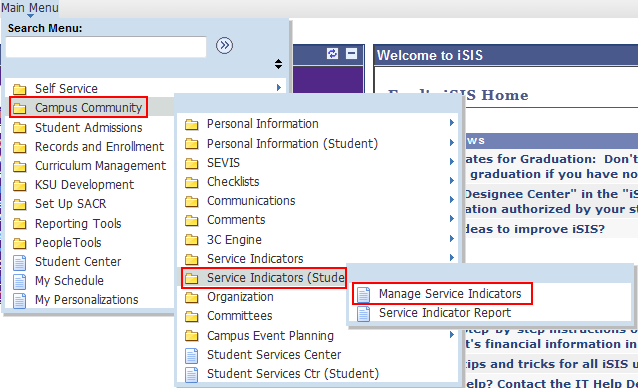Viewport: 638px width, 388px height.
Task: Click the Organization folder icon
Action: pyautogui.click(x=192, y=297)
